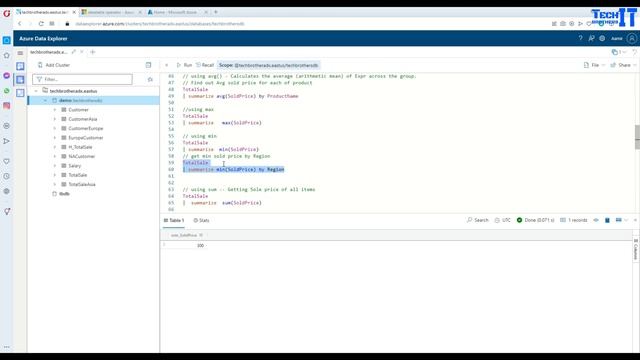Viewport: 640px width, 360px height.
Task: Click the Scope database label
Action: click(x=269, y=65)
